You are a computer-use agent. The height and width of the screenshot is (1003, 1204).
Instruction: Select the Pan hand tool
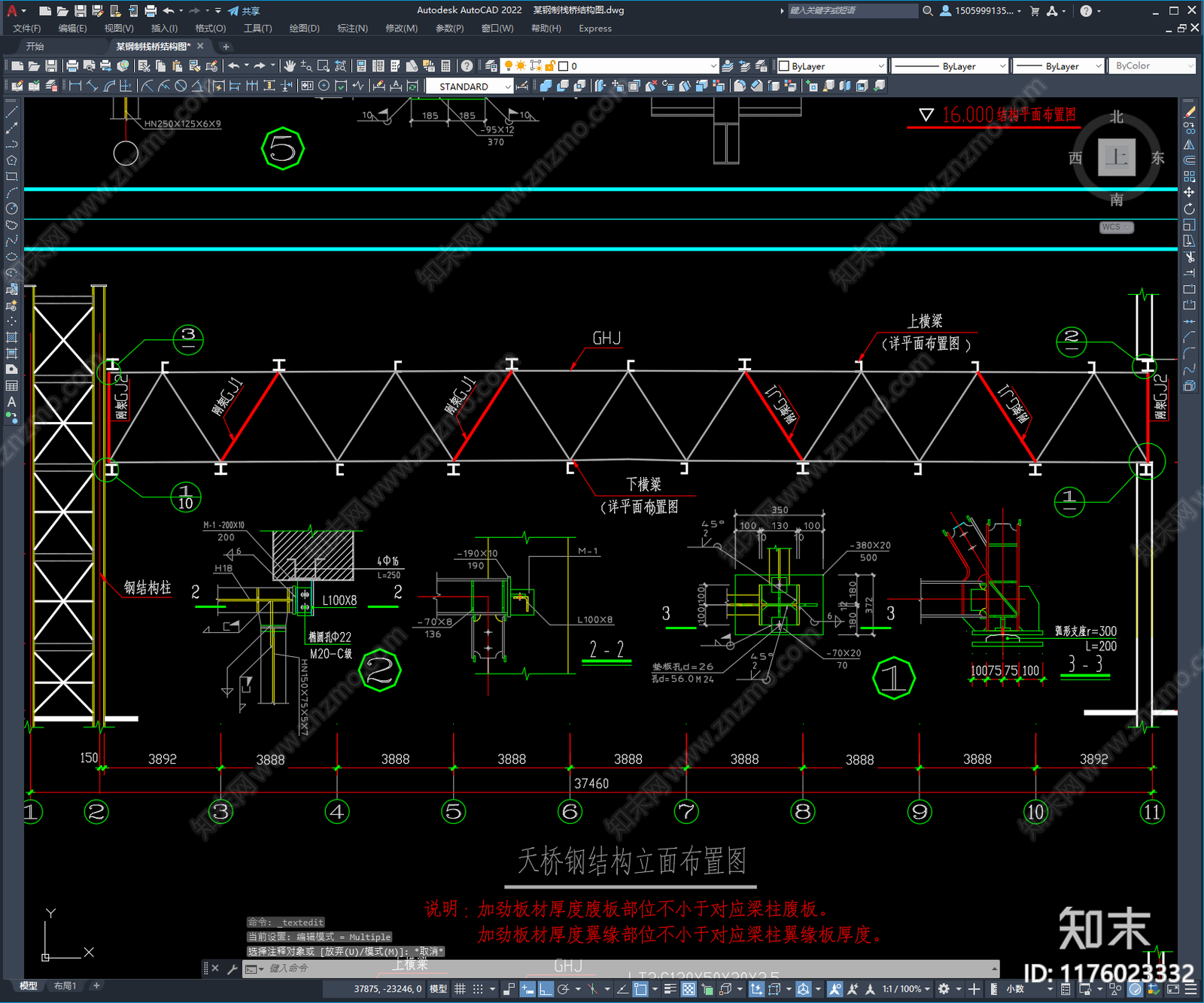290,66
